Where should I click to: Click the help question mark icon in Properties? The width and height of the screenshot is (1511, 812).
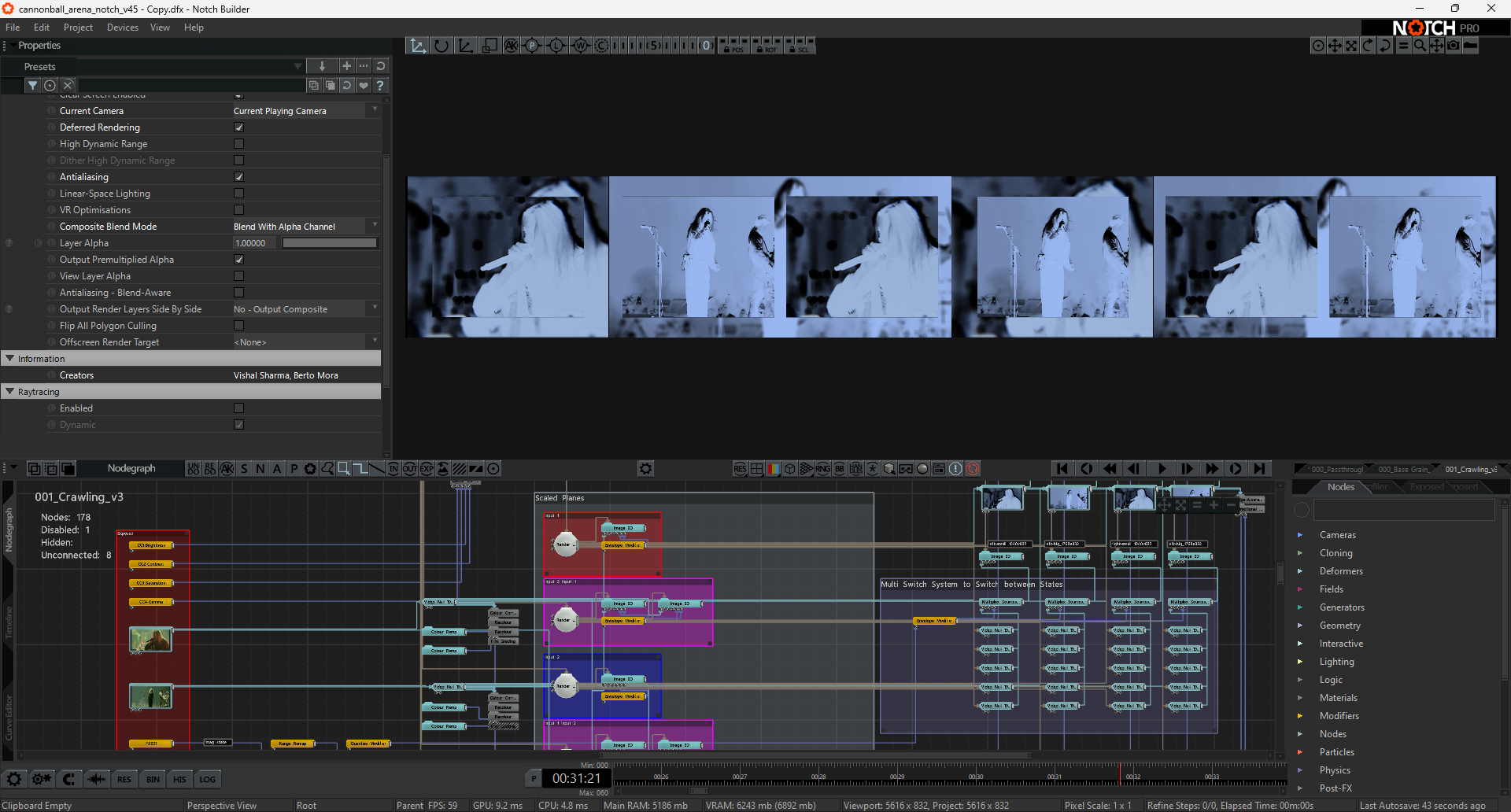(380, 85)
